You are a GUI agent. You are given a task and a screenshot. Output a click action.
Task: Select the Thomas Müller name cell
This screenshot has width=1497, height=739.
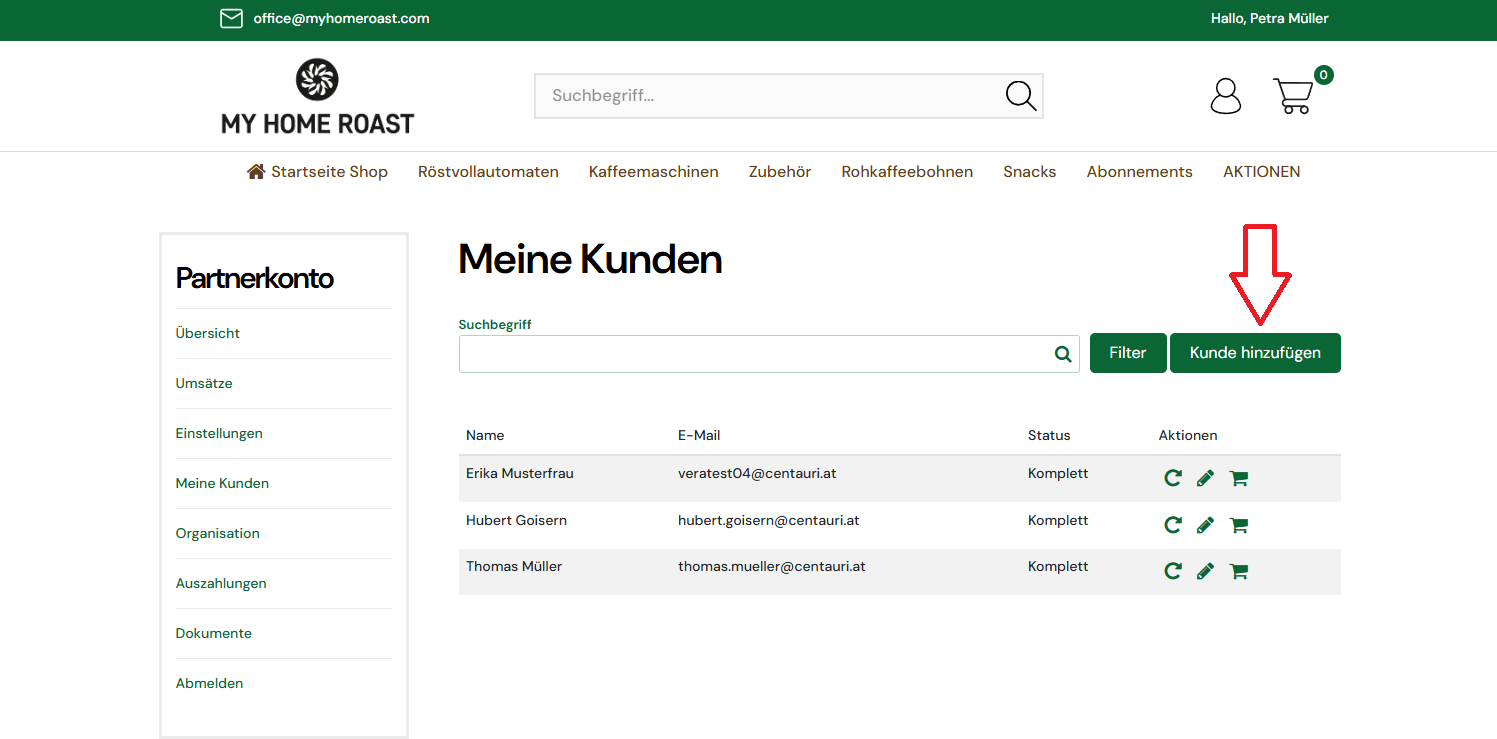click(514, 566)
